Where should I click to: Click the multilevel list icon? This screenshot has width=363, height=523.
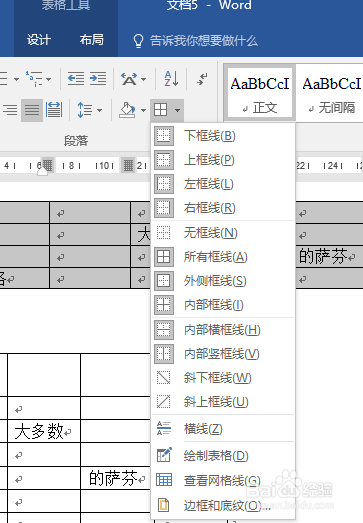(x=34, y=79)
